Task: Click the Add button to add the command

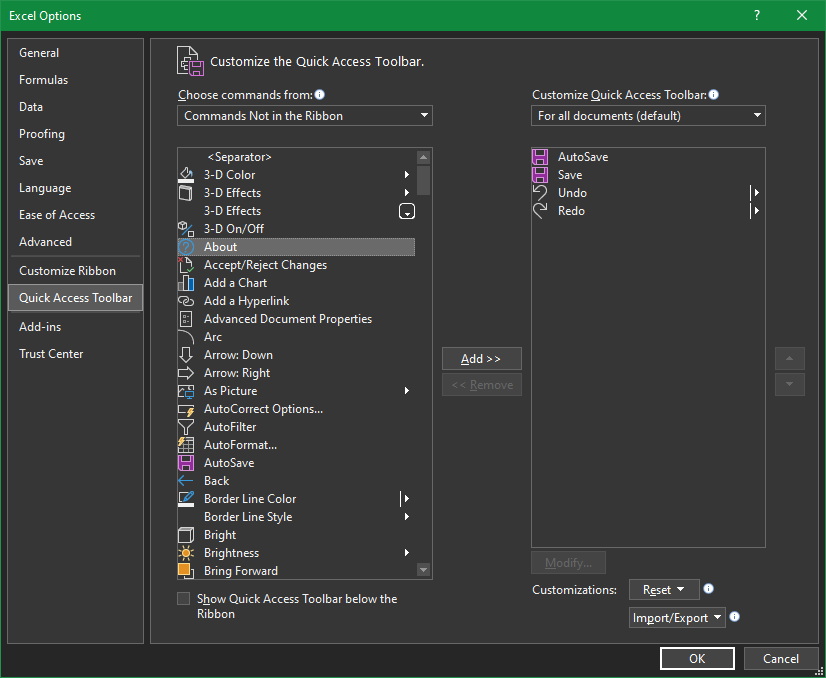Action: point(481,358)
